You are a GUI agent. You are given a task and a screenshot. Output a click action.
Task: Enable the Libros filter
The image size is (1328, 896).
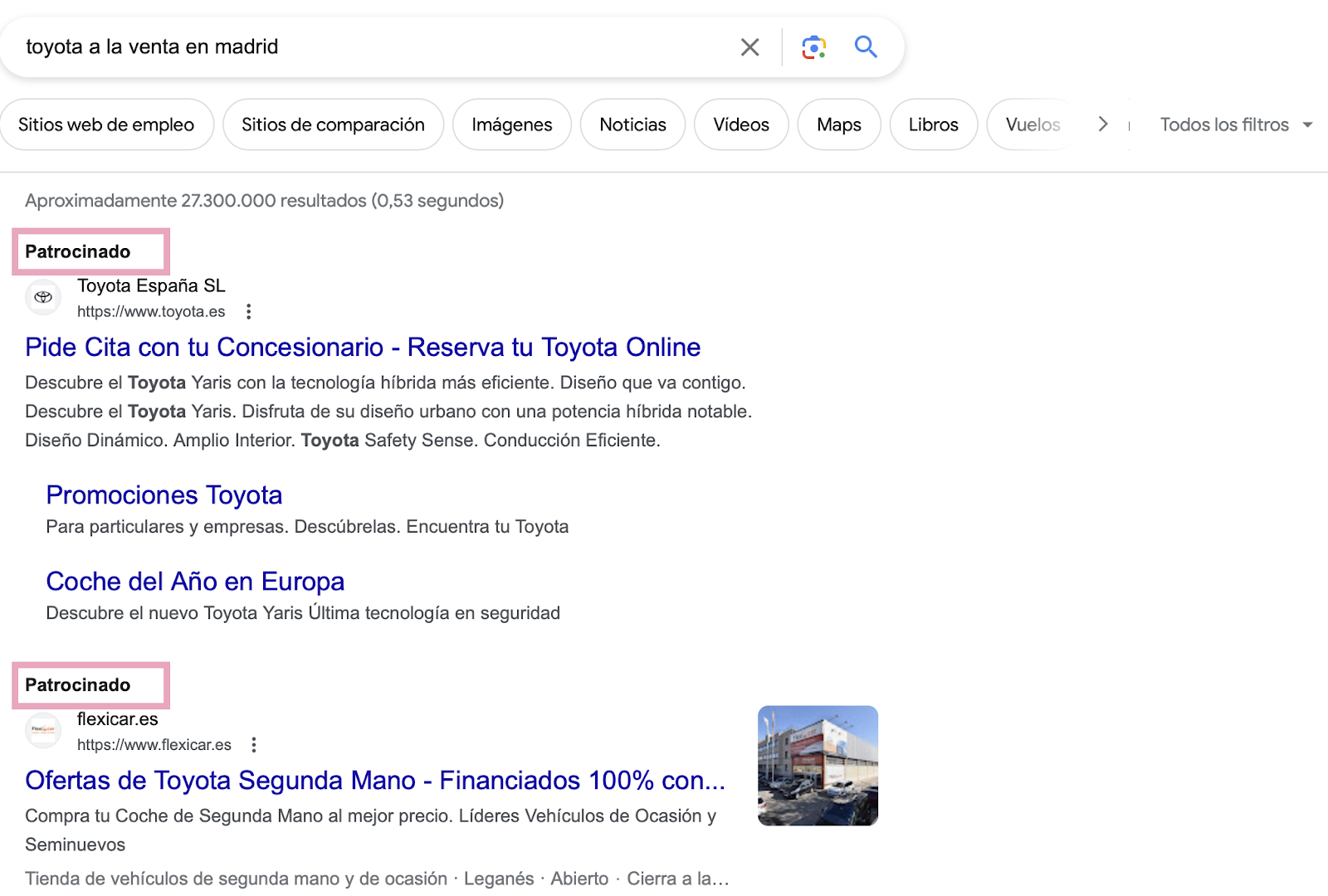pyautogui.click(x=933, y=124)
